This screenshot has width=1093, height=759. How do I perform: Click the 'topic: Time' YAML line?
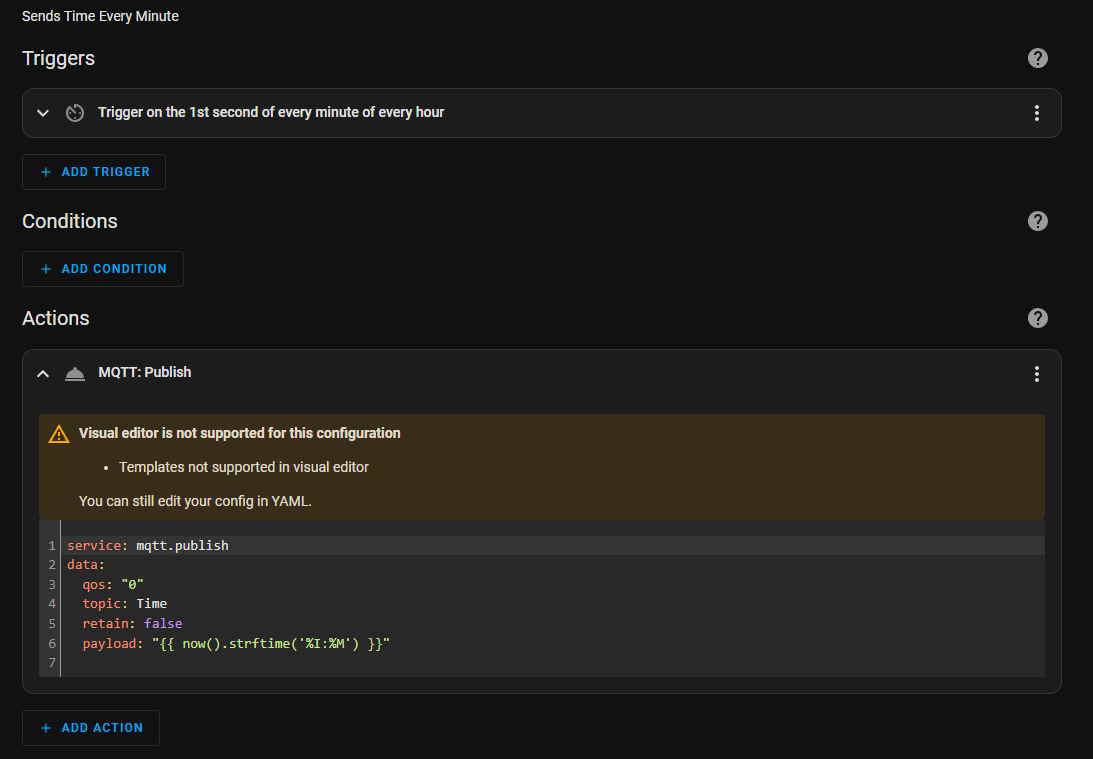[x=125, y=604]
